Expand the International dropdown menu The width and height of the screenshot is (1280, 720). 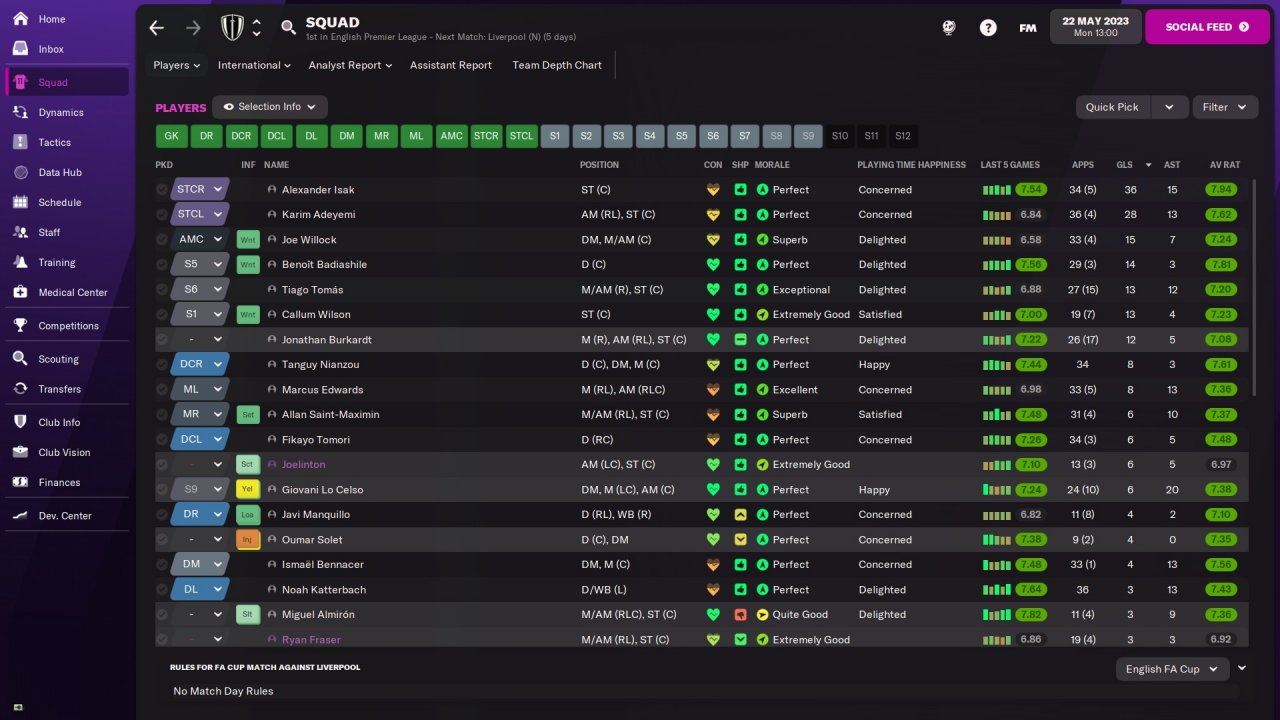(x=254, y=65)
